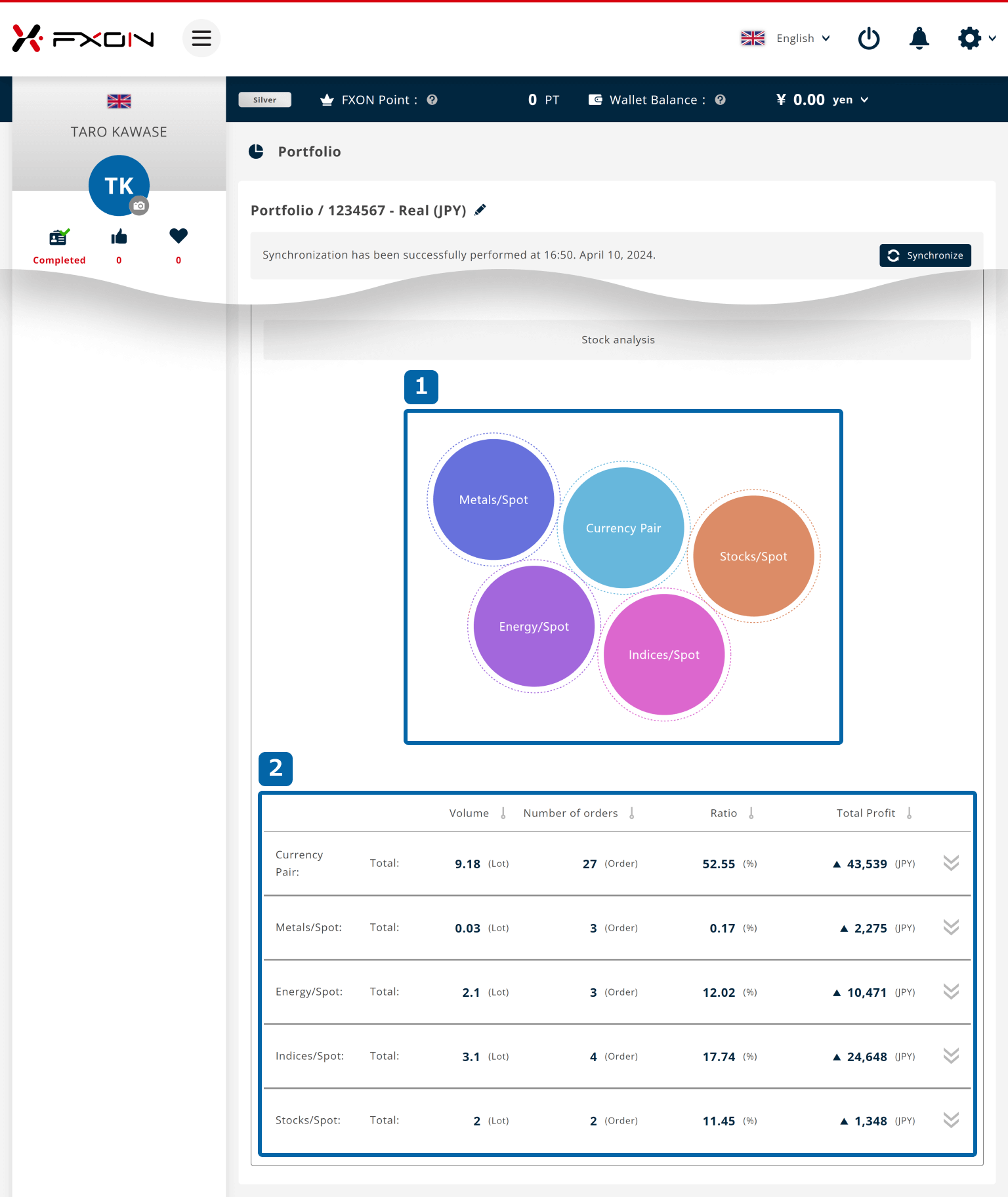Click the Portfolio pie chart icon
The height and width of the screenshot is (1197, 1008).
256,152
